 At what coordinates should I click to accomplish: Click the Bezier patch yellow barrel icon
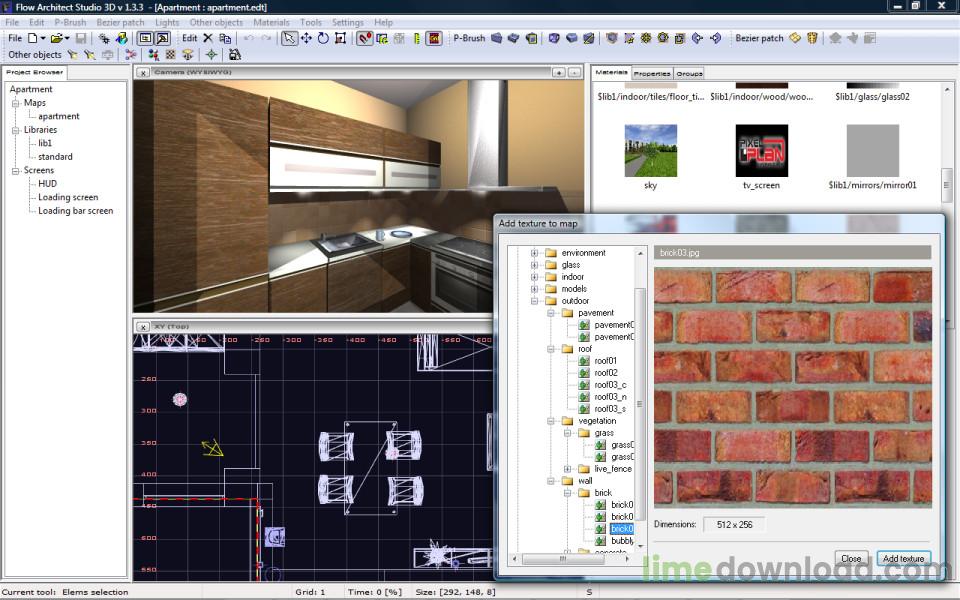point(812,38)
